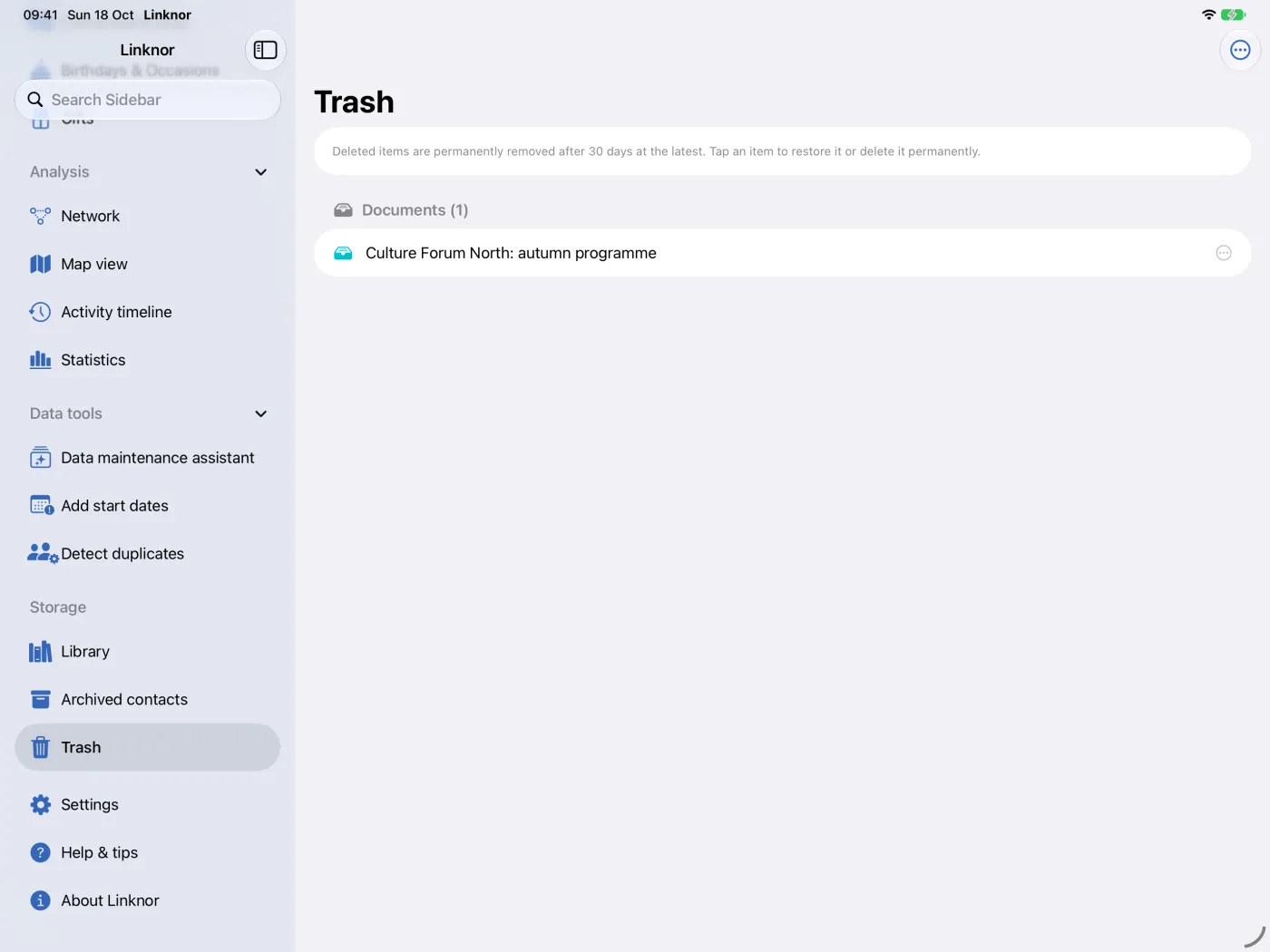Open the Help & tips question icon

click(40, 852)
